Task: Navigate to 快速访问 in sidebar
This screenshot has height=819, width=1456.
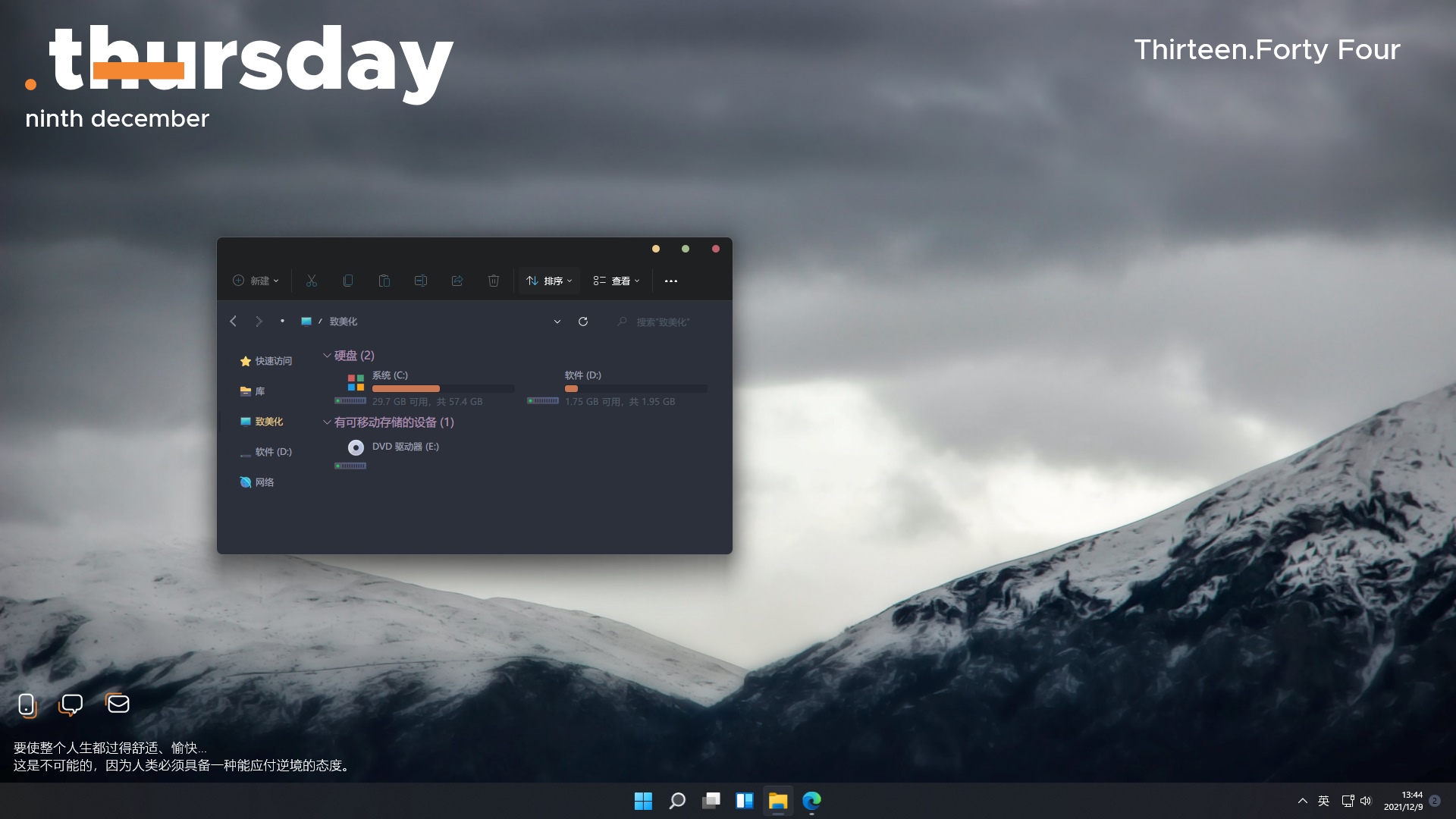Action: (x=272, y=361)
